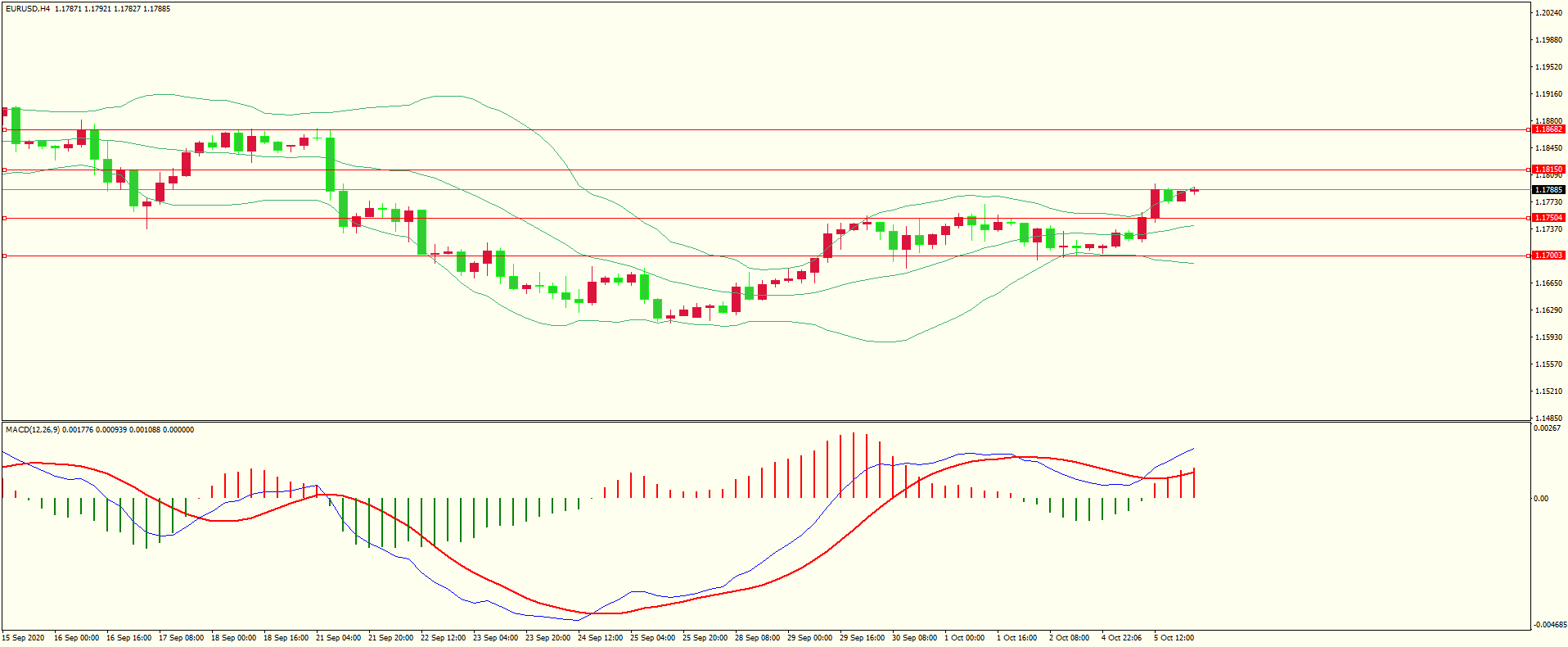The width and height of the screenshot is (1568, 647).
Task: Select the 0.00 zero level on MACD scale
Action: (1540, 499)
